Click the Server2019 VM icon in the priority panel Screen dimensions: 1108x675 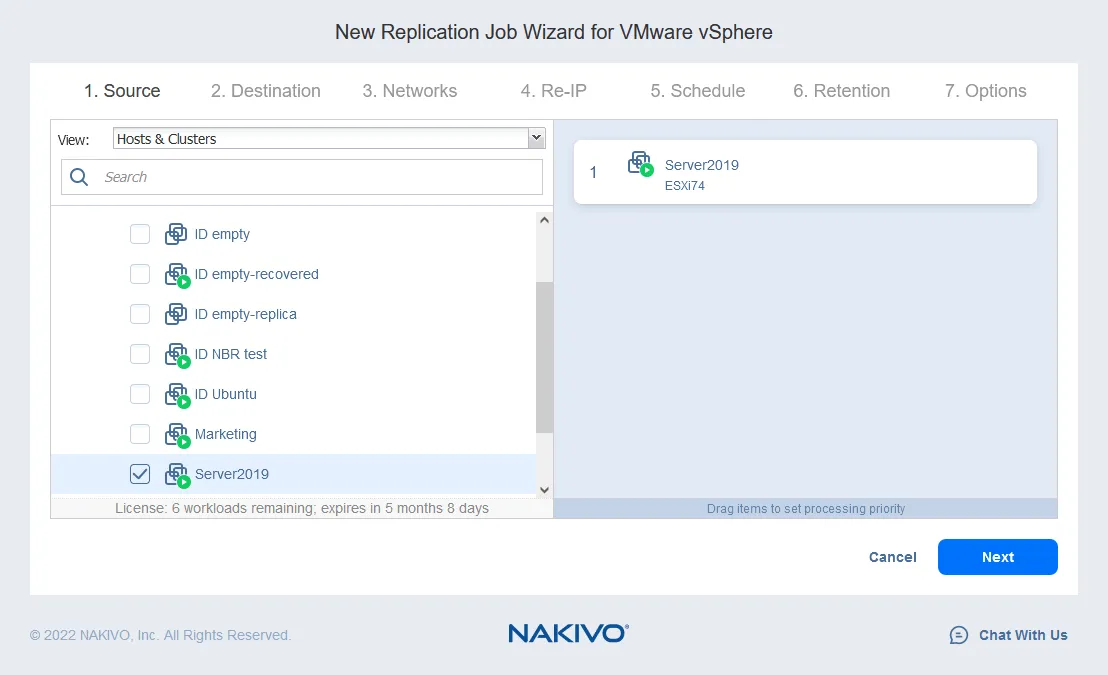[640, 168]
